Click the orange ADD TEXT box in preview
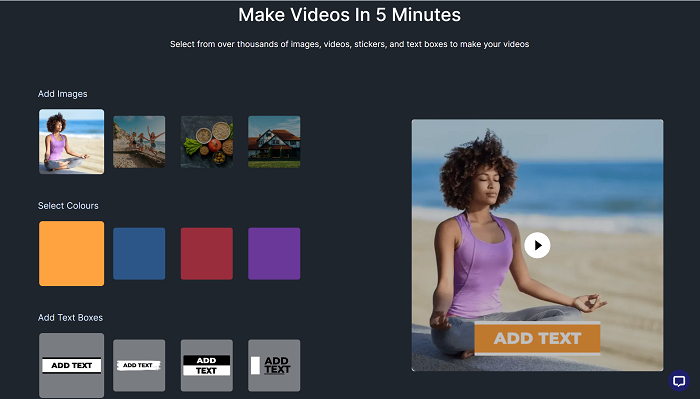 [537, 338]
